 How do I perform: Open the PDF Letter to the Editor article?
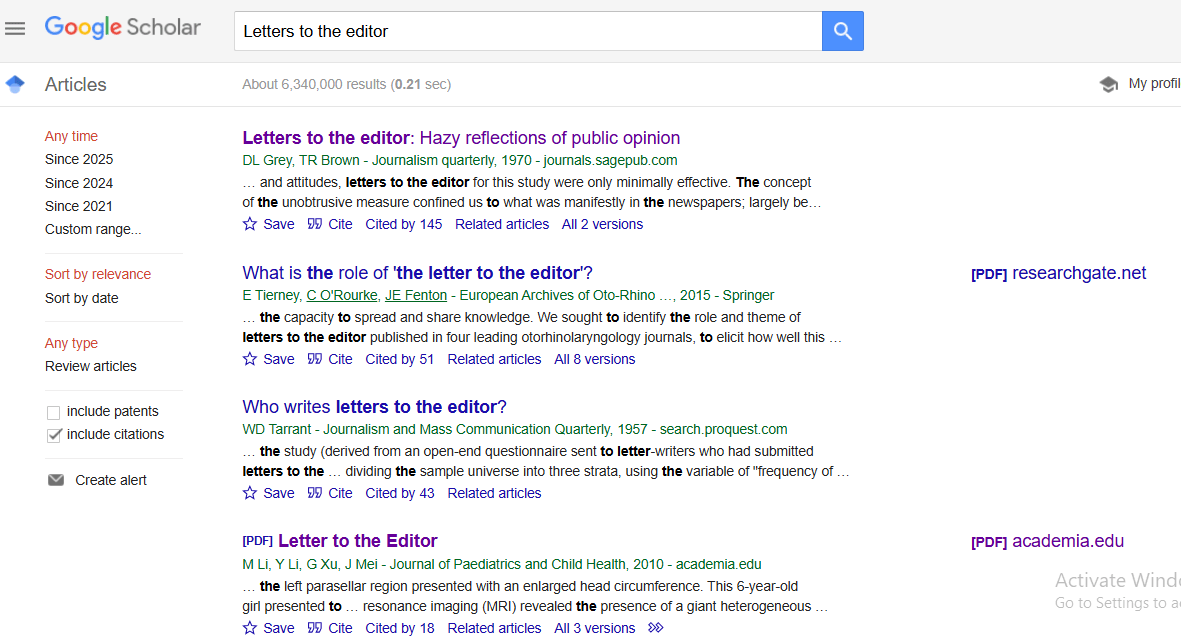tap(358, 541)
